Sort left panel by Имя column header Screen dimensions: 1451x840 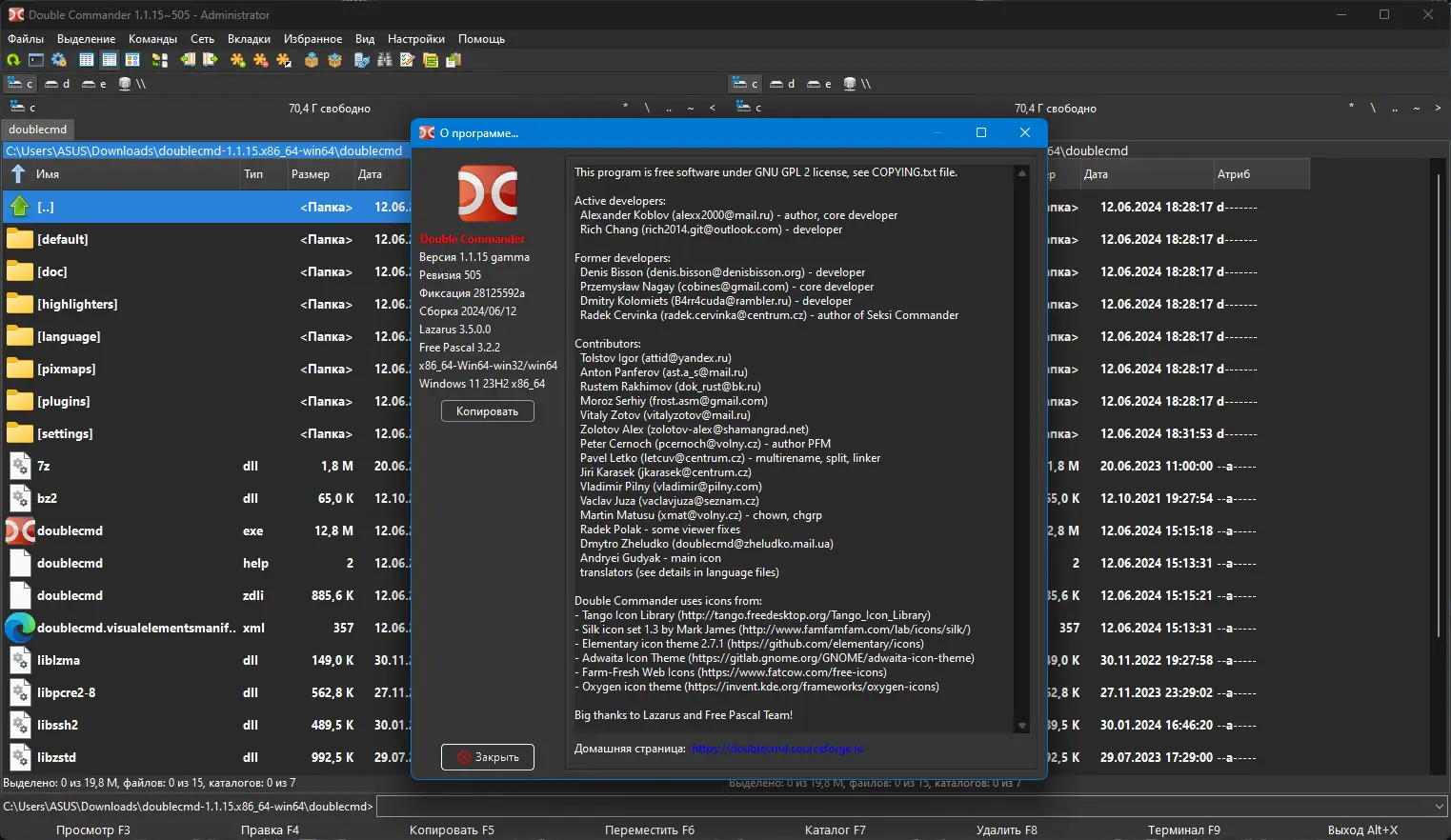pos(122,174)
